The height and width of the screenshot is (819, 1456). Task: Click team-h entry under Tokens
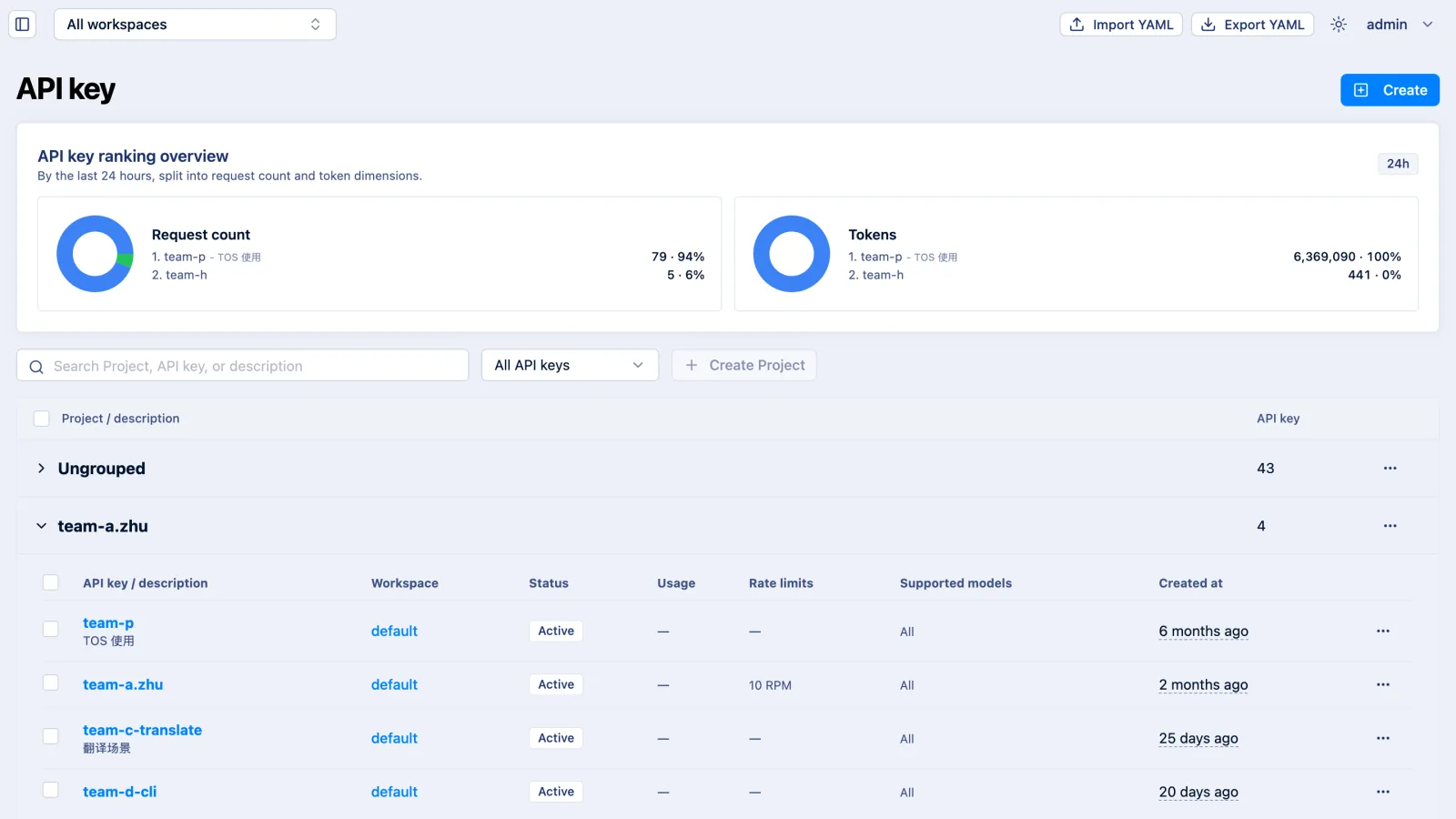[x=876, y=275]
